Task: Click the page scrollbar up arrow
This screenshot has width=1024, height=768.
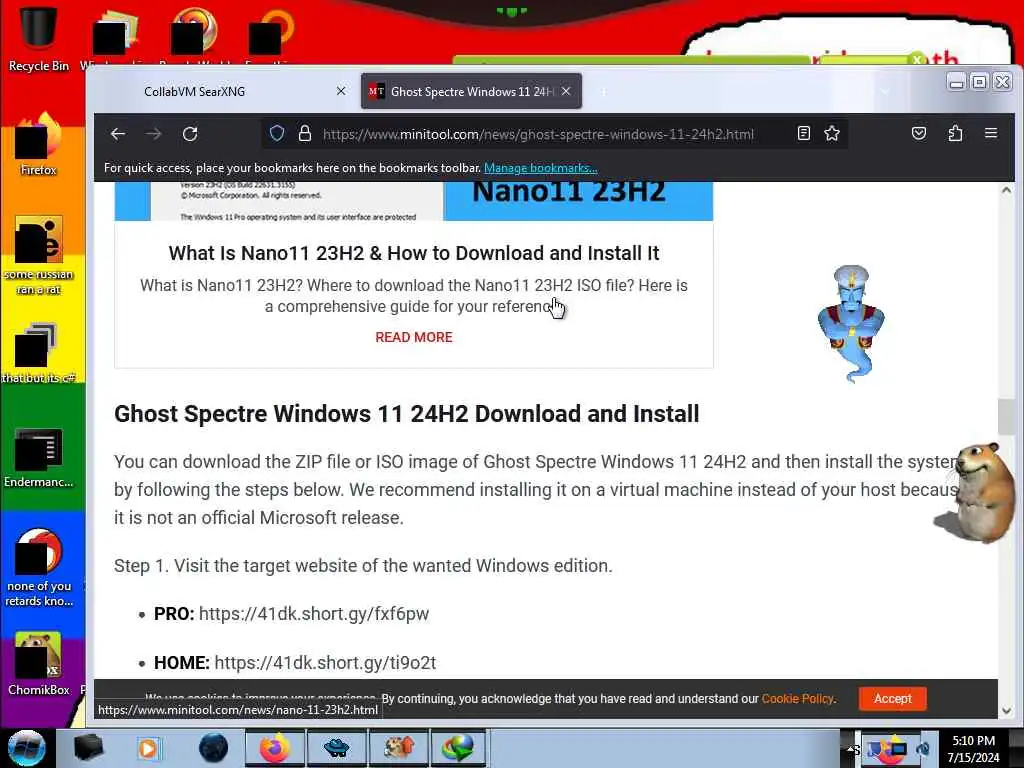Action: tap(1006, 191)
